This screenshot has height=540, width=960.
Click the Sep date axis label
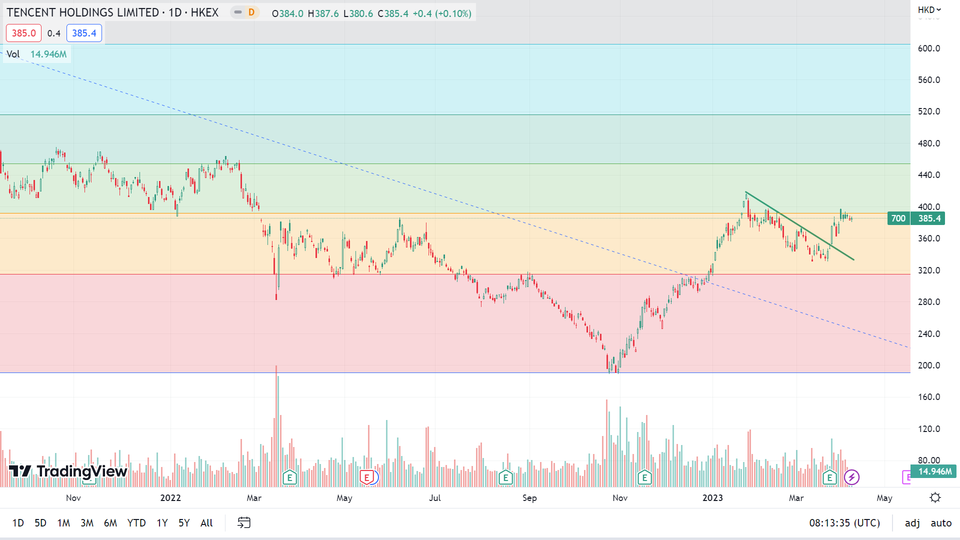pos(529,498)
